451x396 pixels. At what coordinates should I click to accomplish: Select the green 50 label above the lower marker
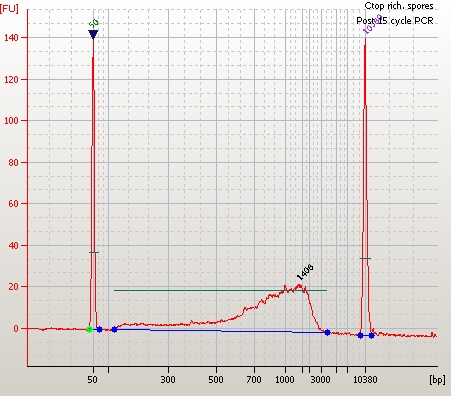(x=94, y=23)
